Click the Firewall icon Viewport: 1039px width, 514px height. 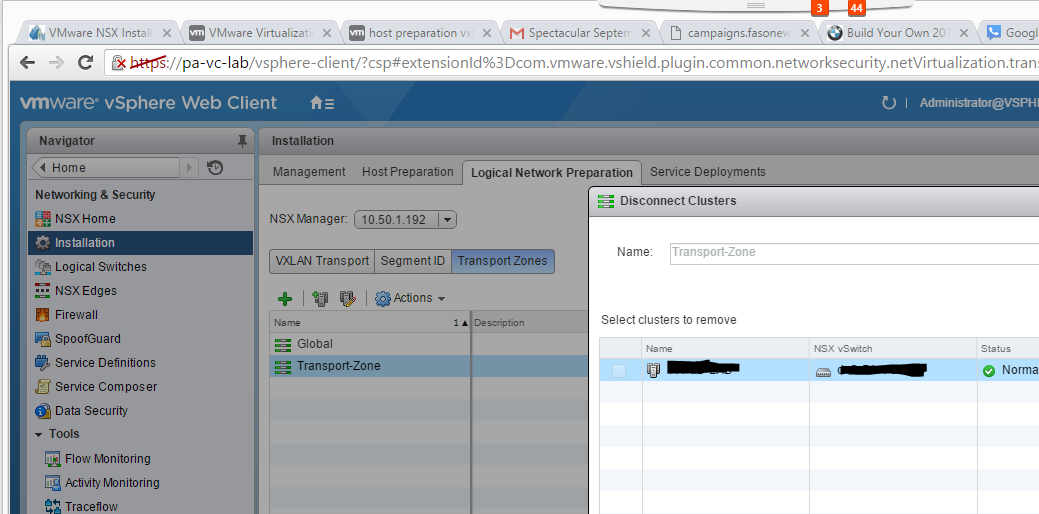click(x=43, y=315)
